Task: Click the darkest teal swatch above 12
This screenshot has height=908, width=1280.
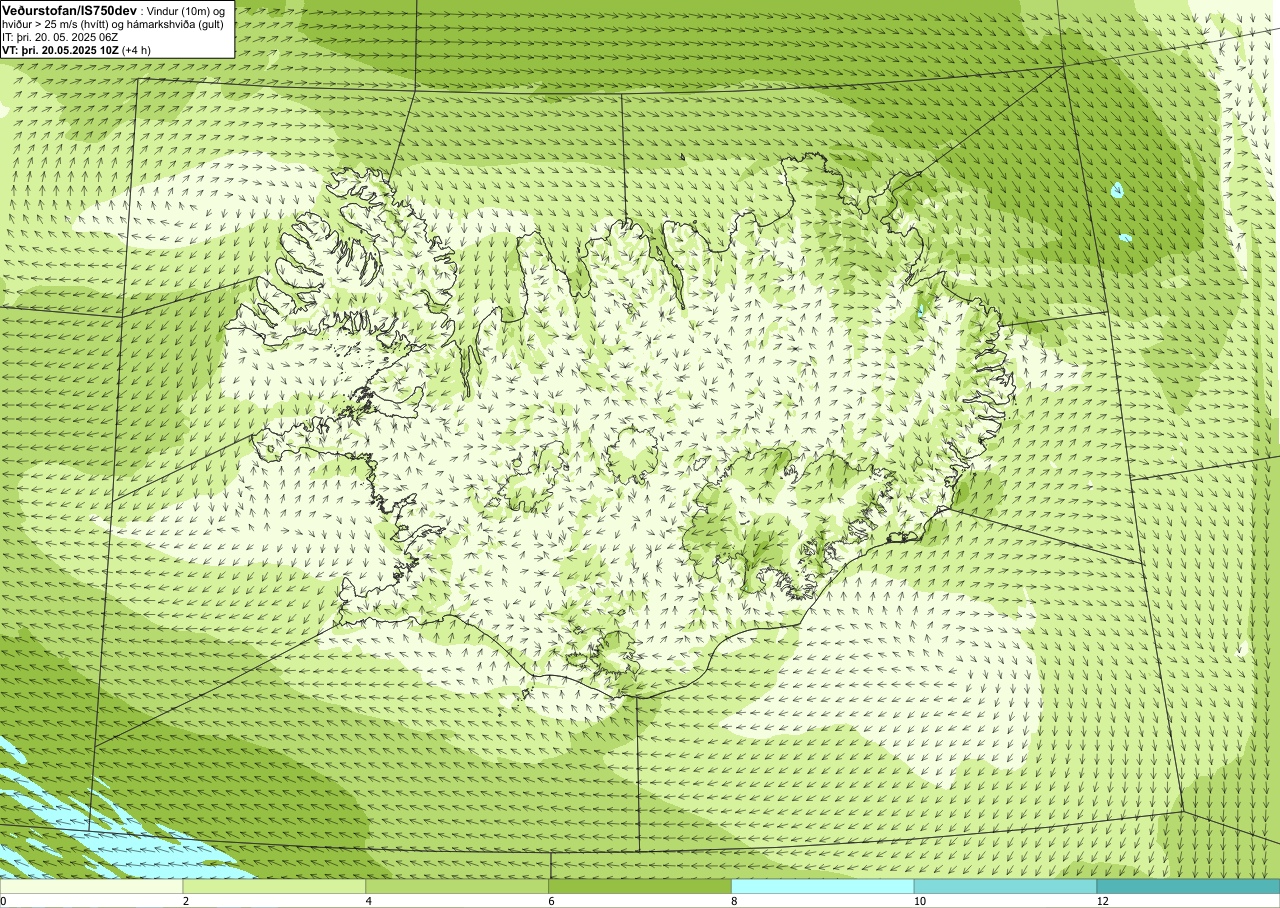Action: click(x=1188, y=886)
